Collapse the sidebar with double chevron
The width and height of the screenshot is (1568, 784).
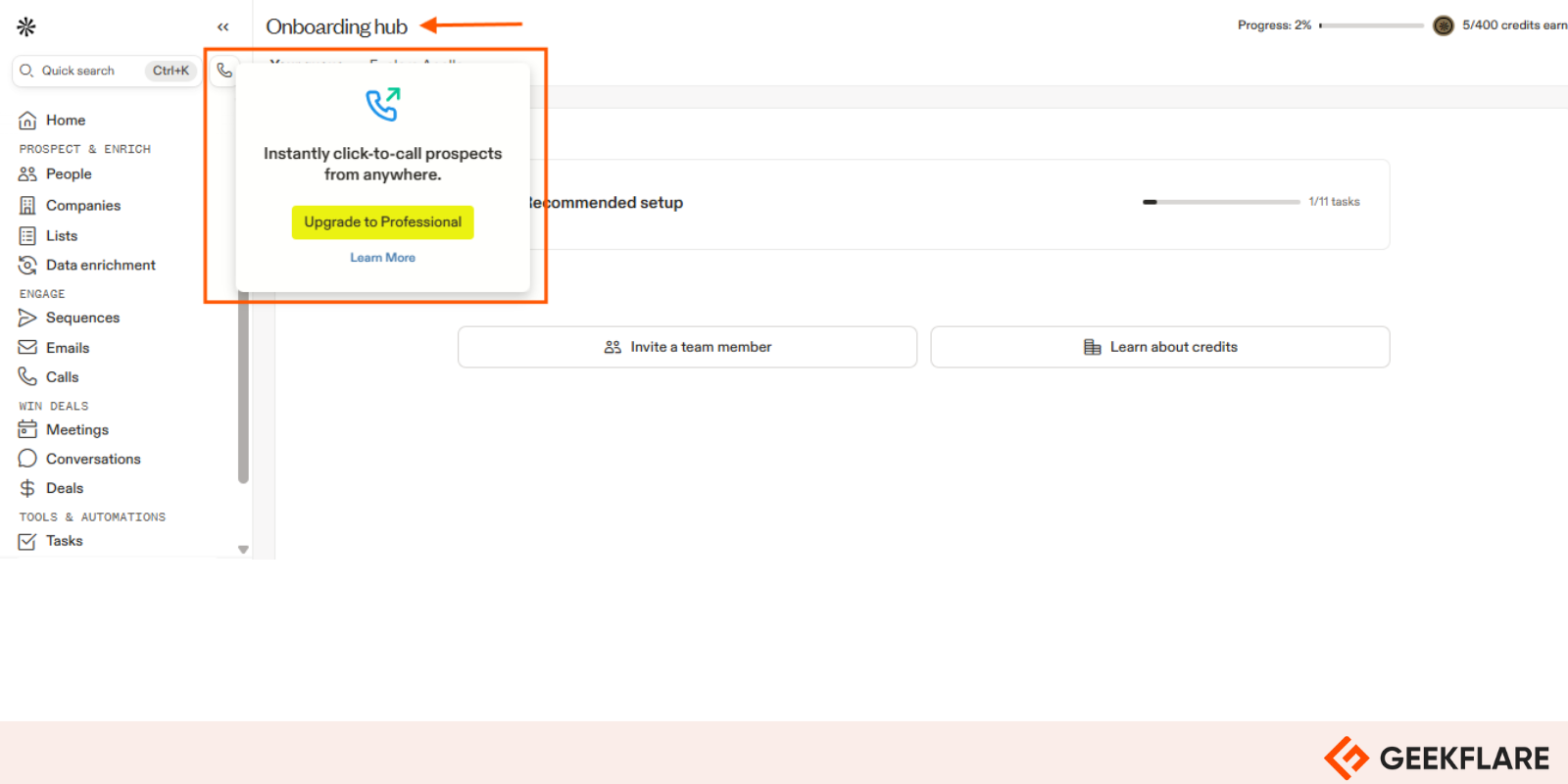pos(222,27)
